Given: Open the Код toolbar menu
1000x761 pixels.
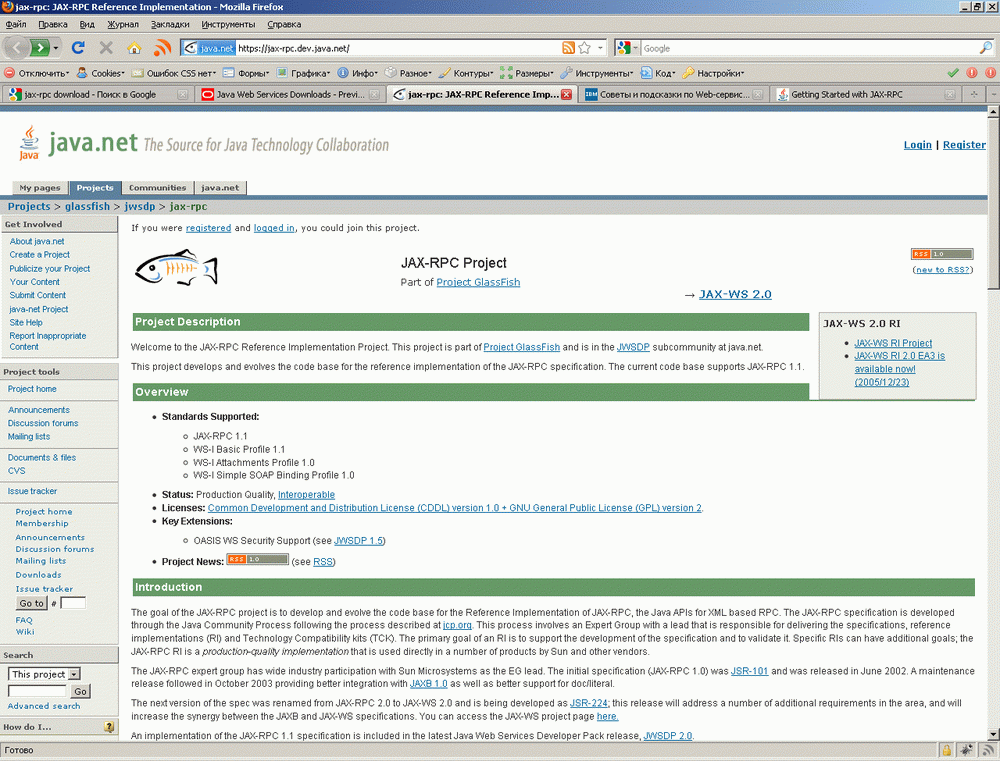Looking at the screenshot, I should pos(658,73).
